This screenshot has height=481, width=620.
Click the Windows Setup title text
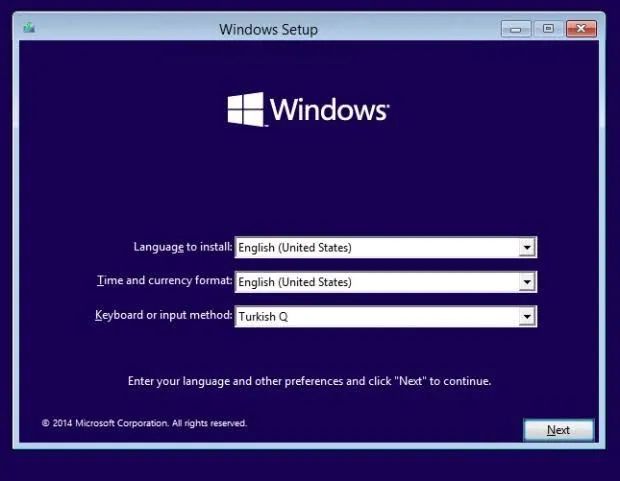(x=268, y=30)
